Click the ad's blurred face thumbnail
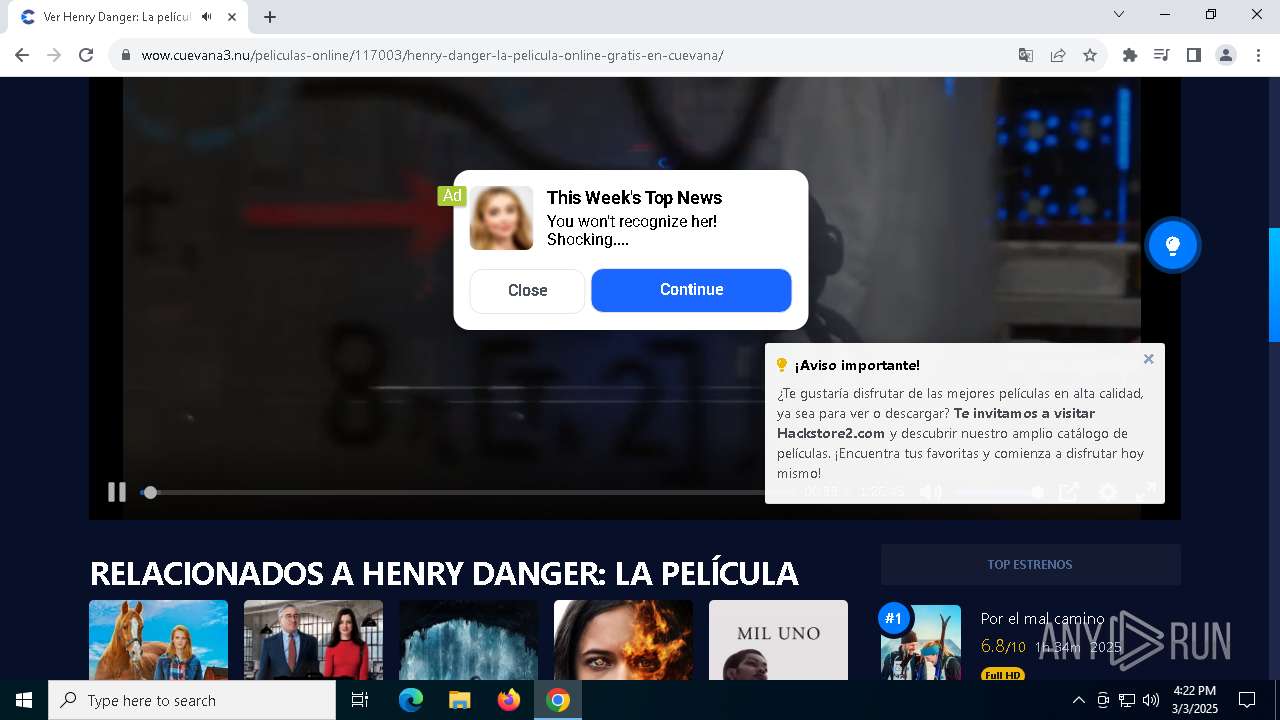Viewport: 1280px width, 720px height. [502, 218]
